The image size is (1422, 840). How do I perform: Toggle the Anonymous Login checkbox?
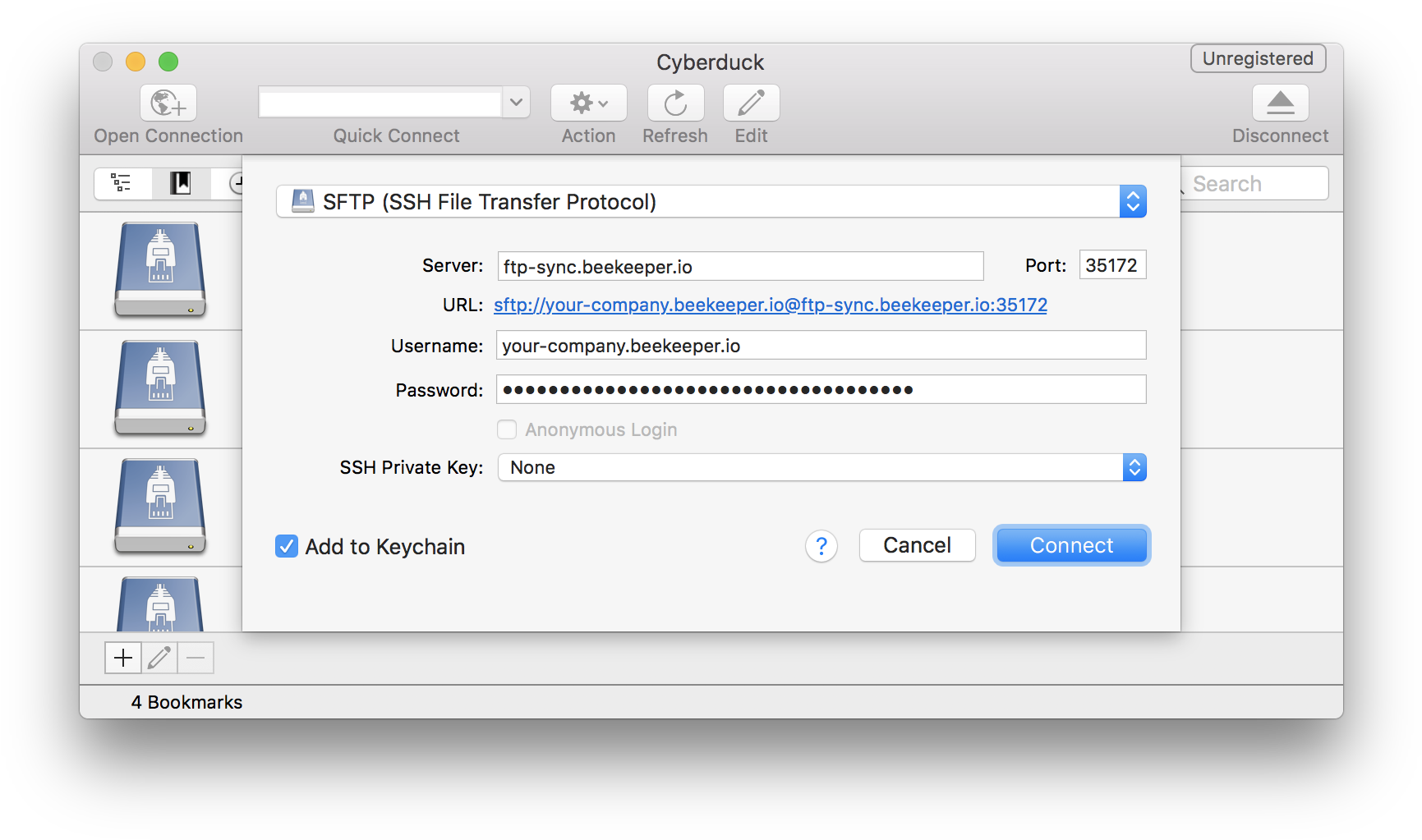(x=507, y=429)
